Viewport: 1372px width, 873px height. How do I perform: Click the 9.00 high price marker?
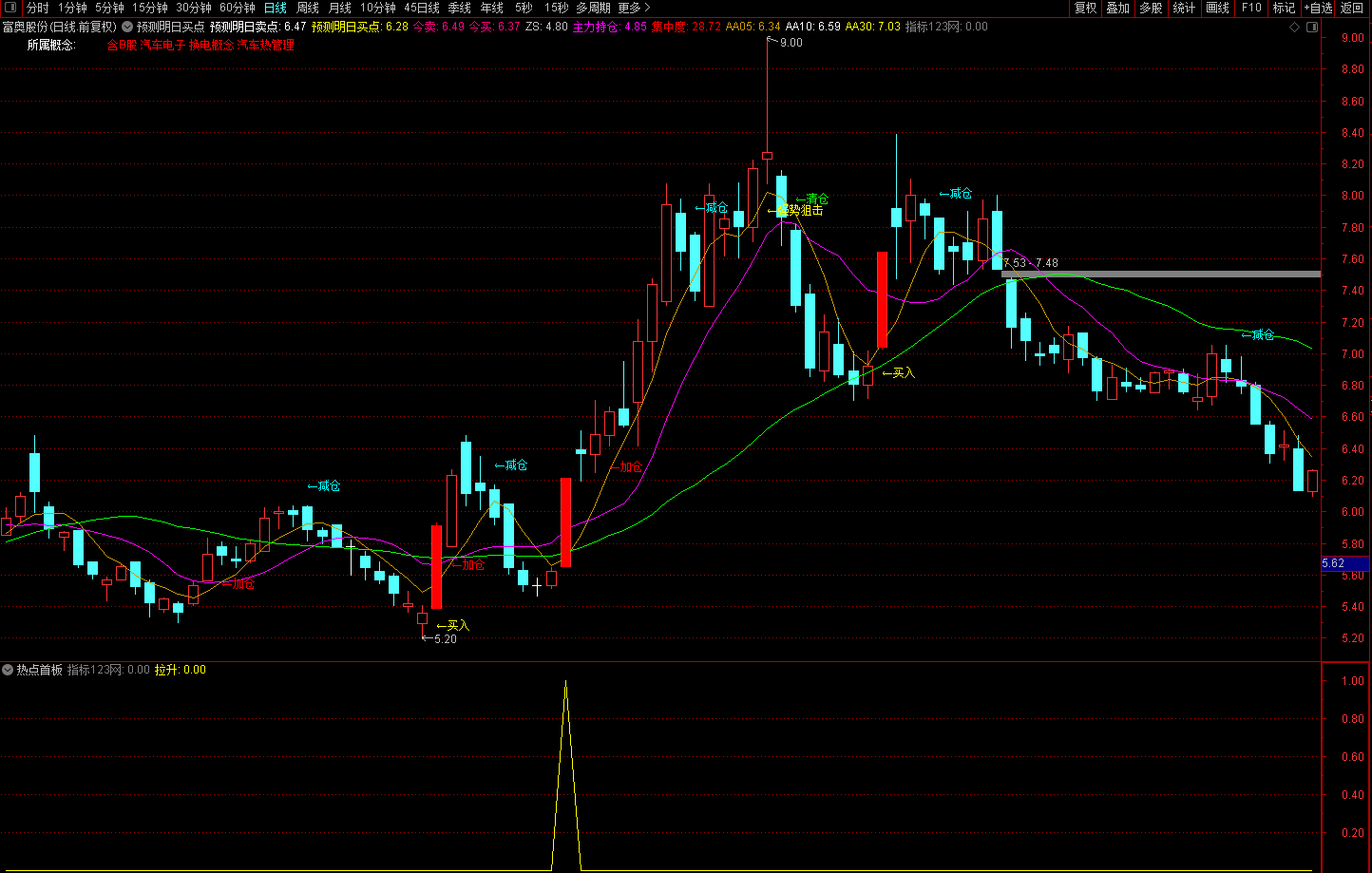coord(790,43)
